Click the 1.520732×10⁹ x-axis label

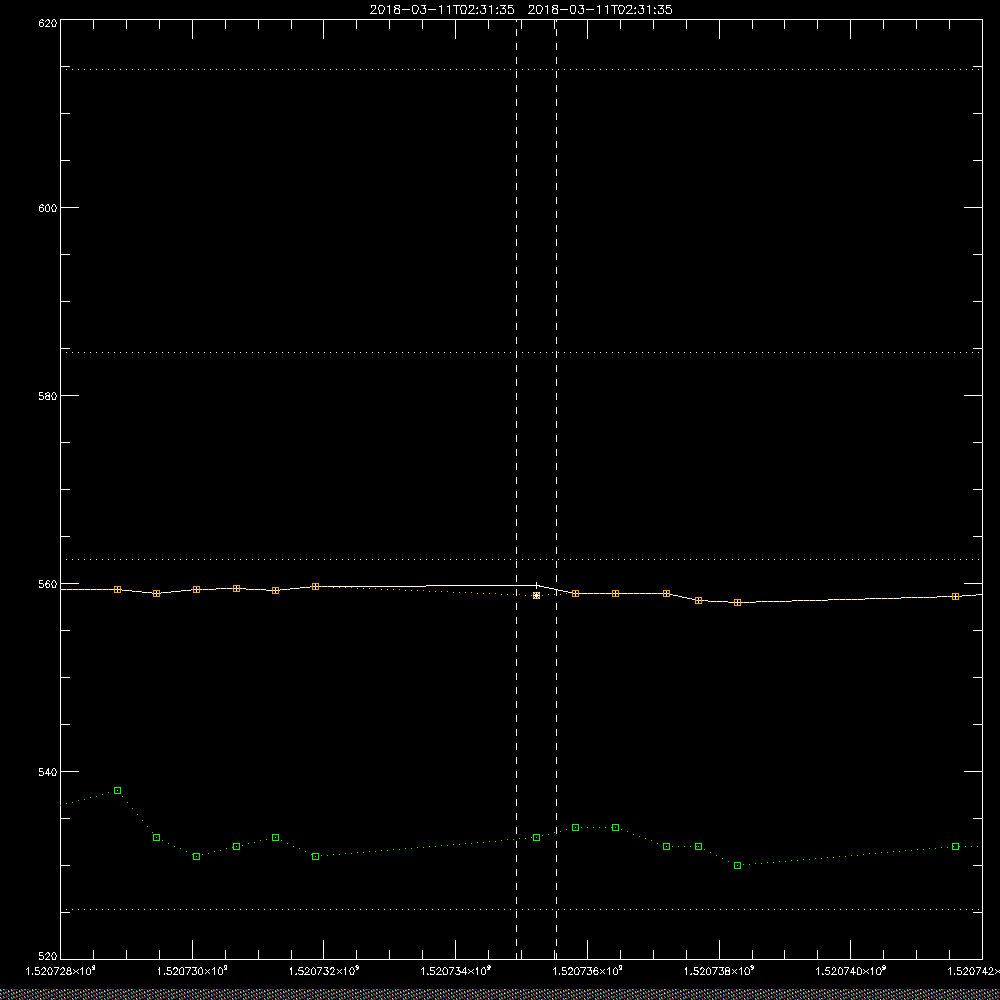[324, 971]
